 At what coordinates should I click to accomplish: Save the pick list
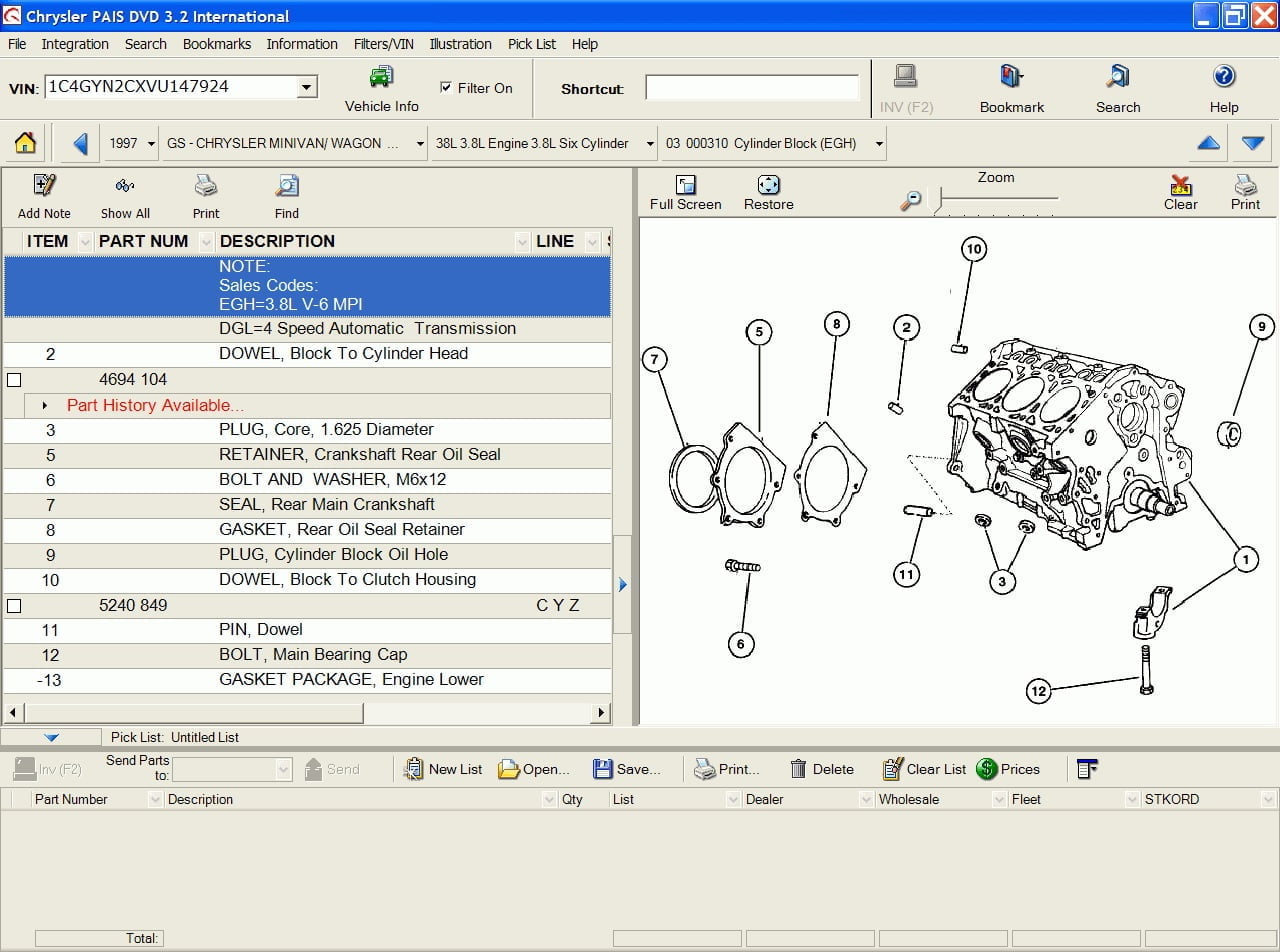pos(626,769)
